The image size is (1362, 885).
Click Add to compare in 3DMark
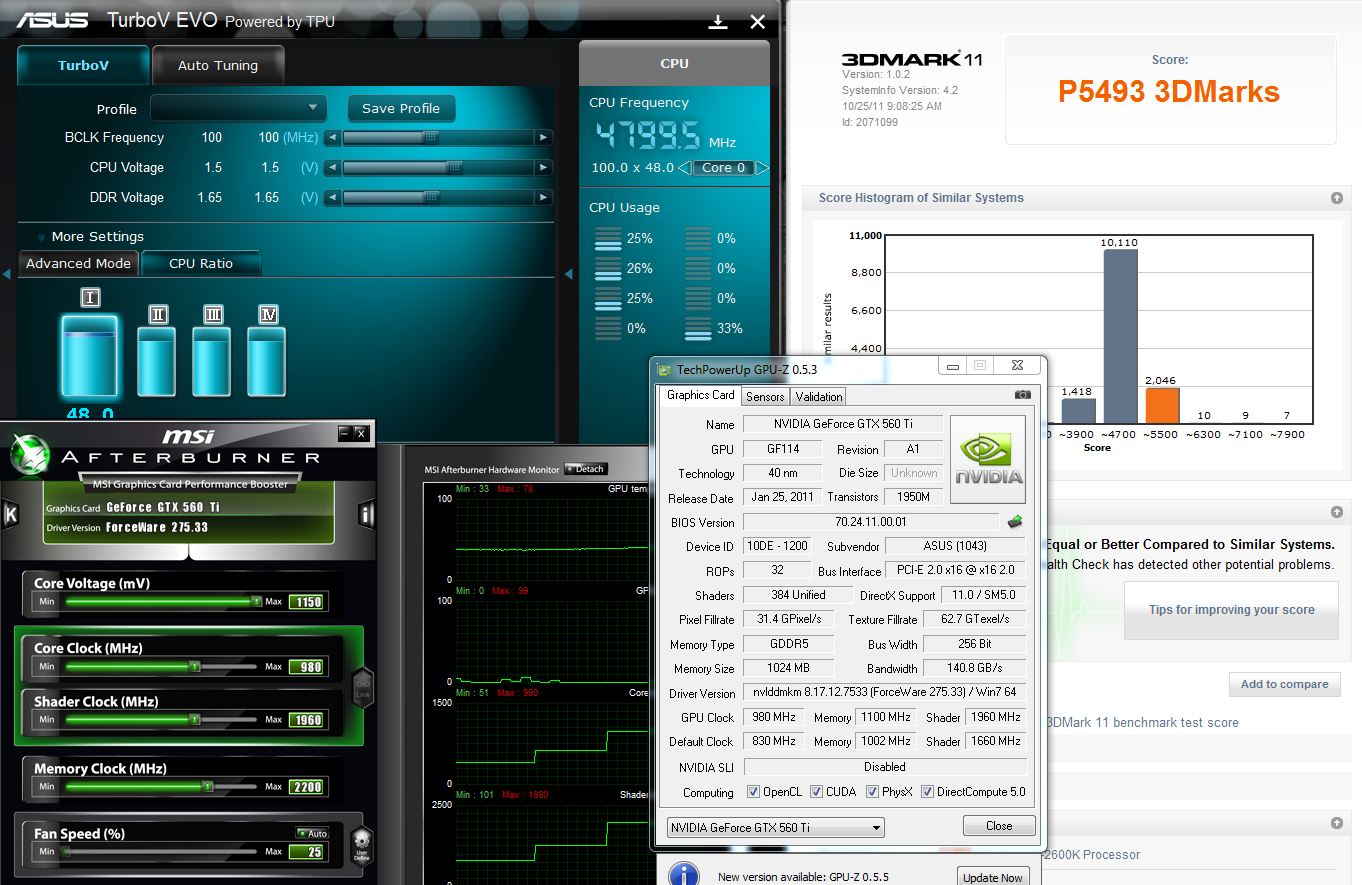tap(1284, 684)
